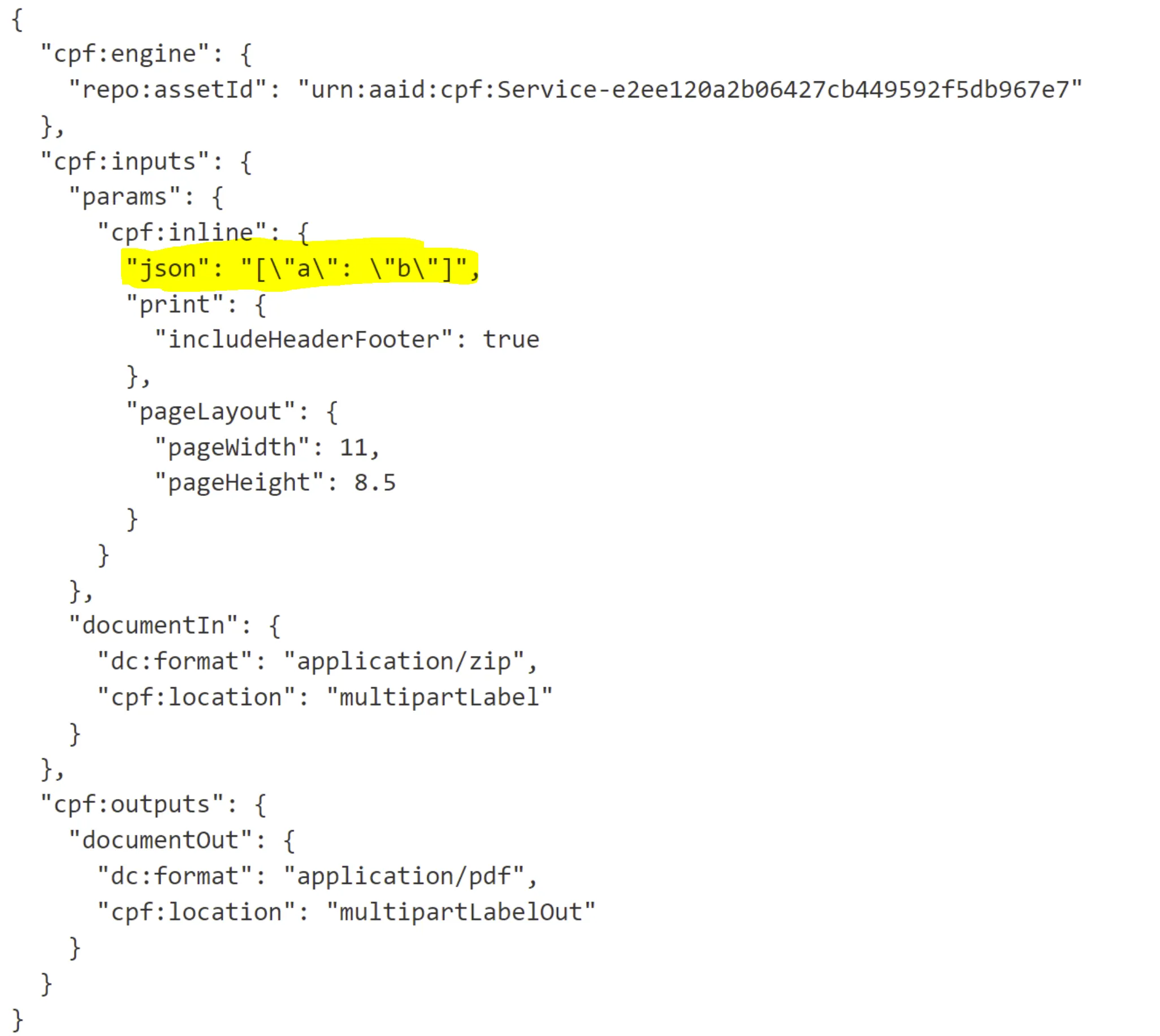This screenshot has width=1160, height=1036.
Task: Click the "application/pdf" format value
Action: tap(404, 876)
